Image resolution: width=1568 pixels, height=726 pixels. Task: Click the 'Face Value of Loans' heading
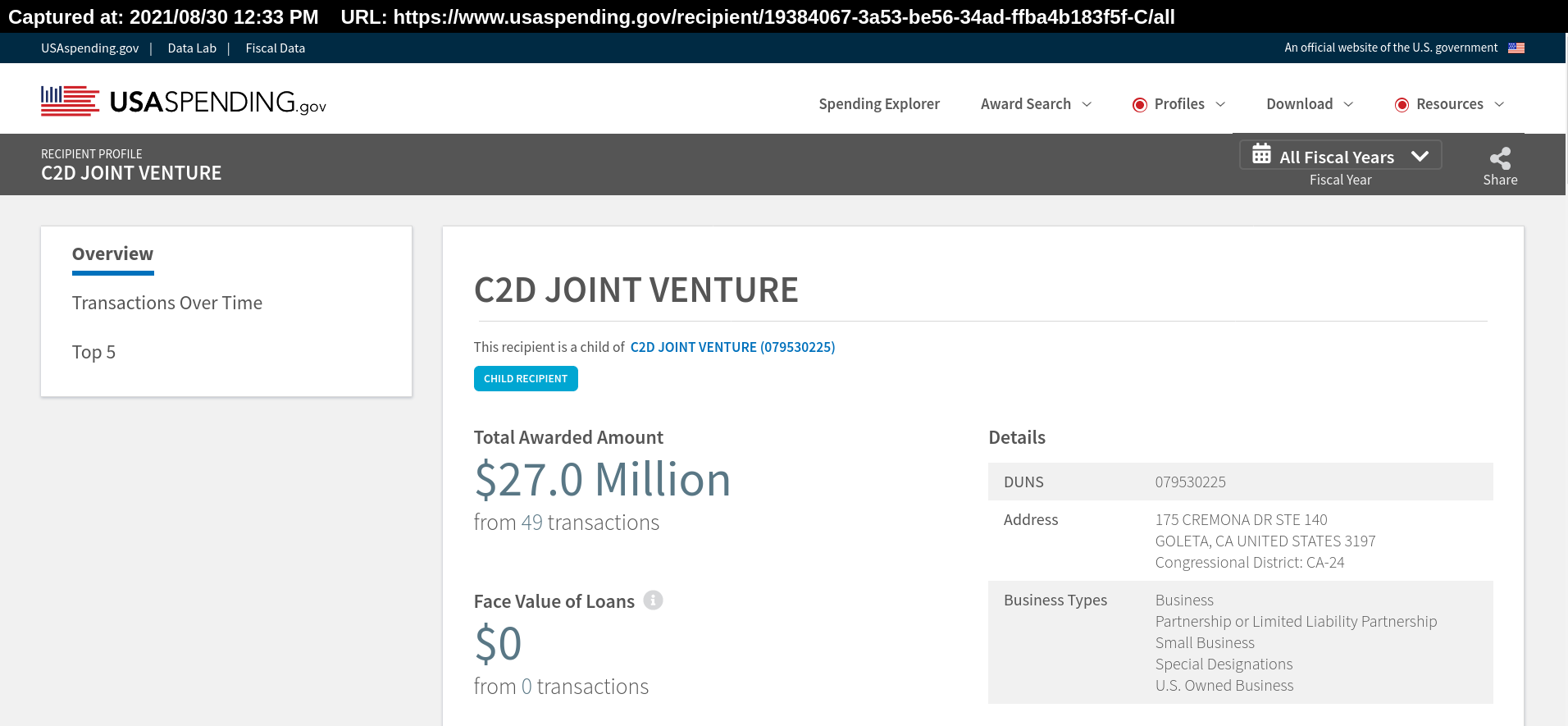tap(554, 601)
